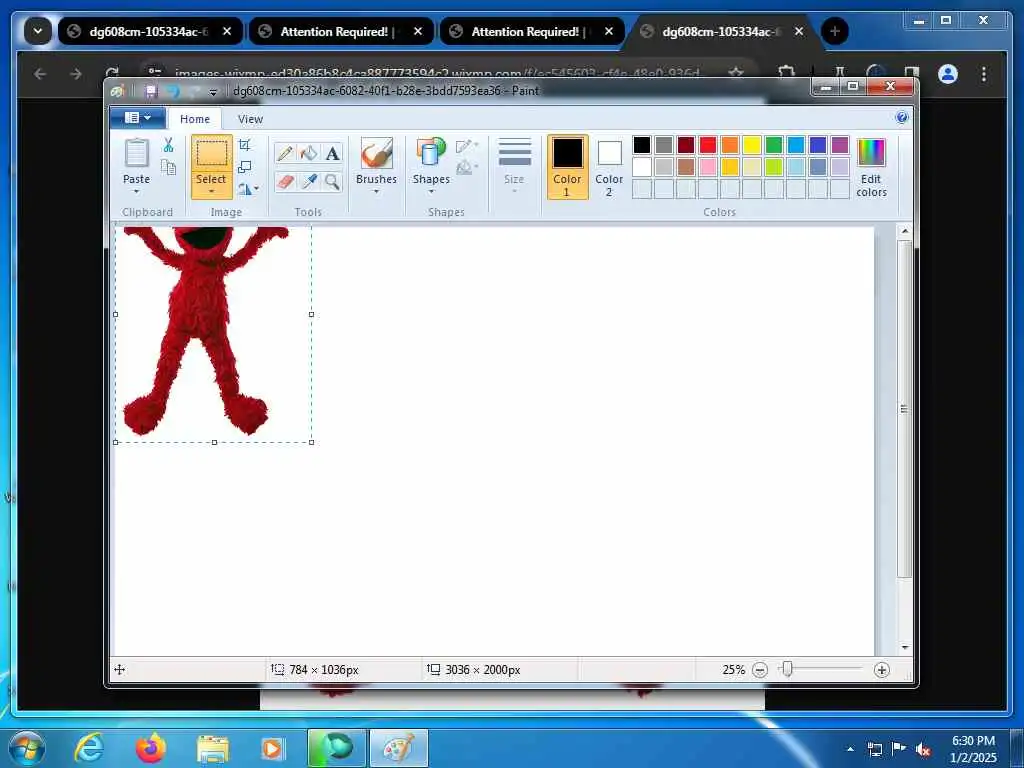The image size is (1024, 768).
Task: Open Customize Quick Access Toolbar dropdown
Action: (x=213, y=92)
